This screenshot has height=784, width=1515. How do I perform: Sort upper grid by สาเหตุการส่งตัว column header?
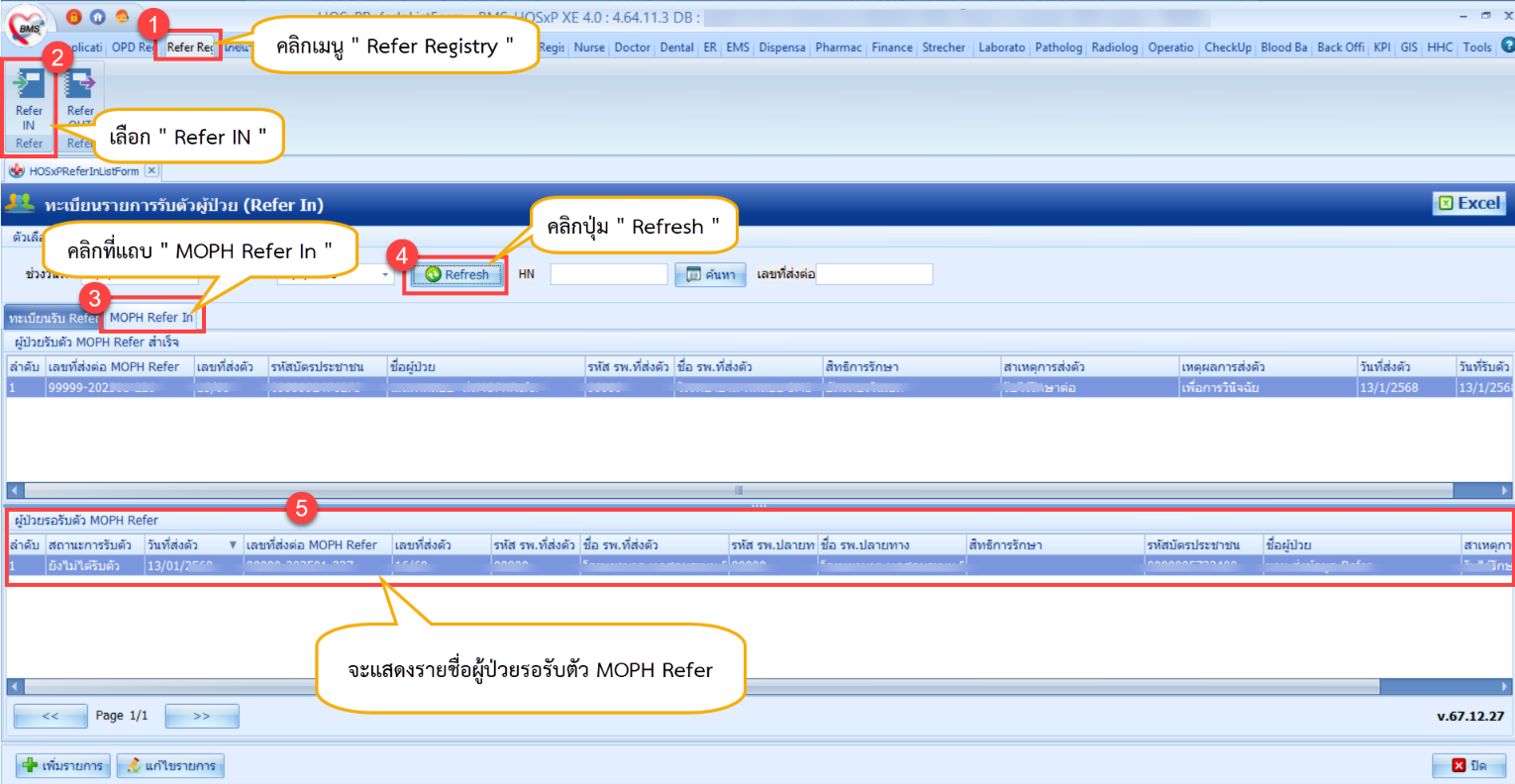coord(1089,367)
